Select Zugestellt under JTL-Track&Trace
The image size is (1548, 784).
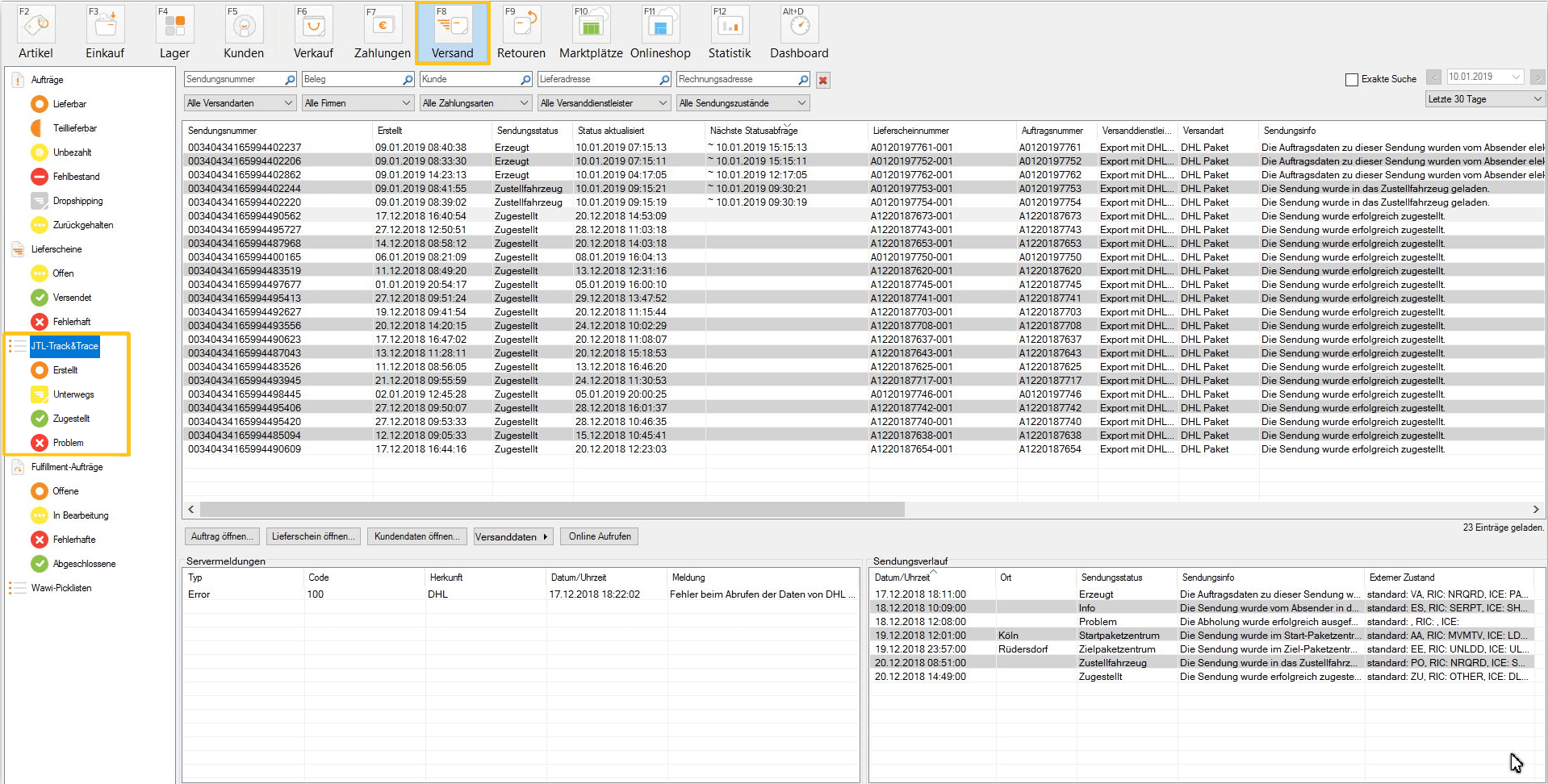(71, 419)
